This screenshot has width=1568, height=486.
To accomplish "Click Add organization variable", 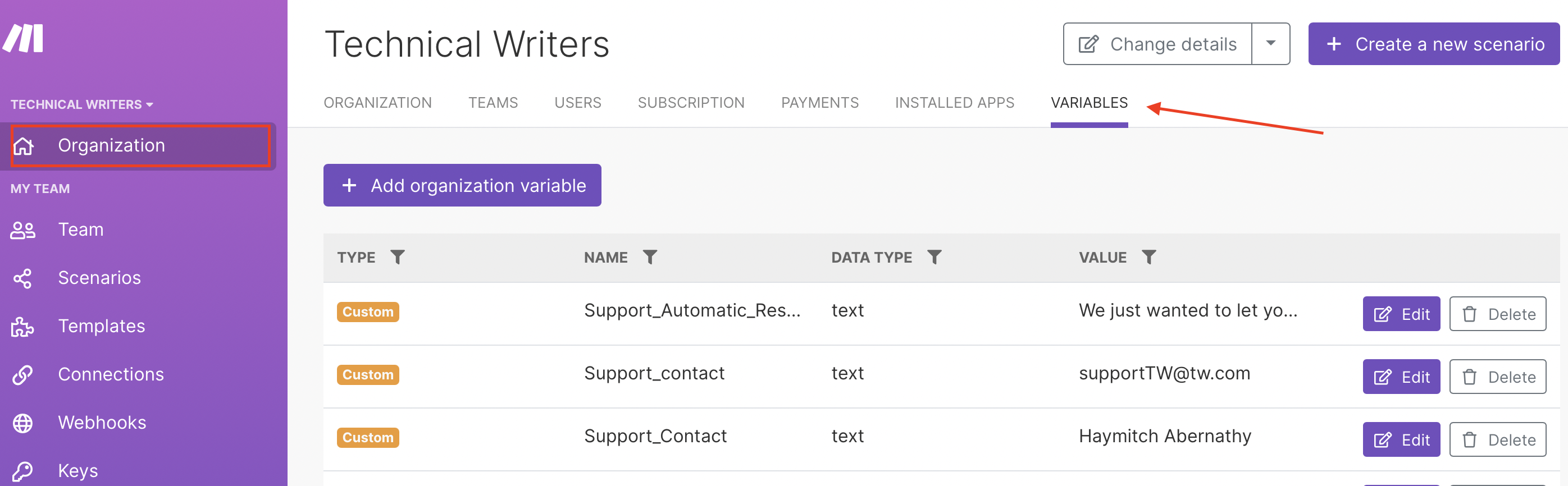I will pos(462,186).
